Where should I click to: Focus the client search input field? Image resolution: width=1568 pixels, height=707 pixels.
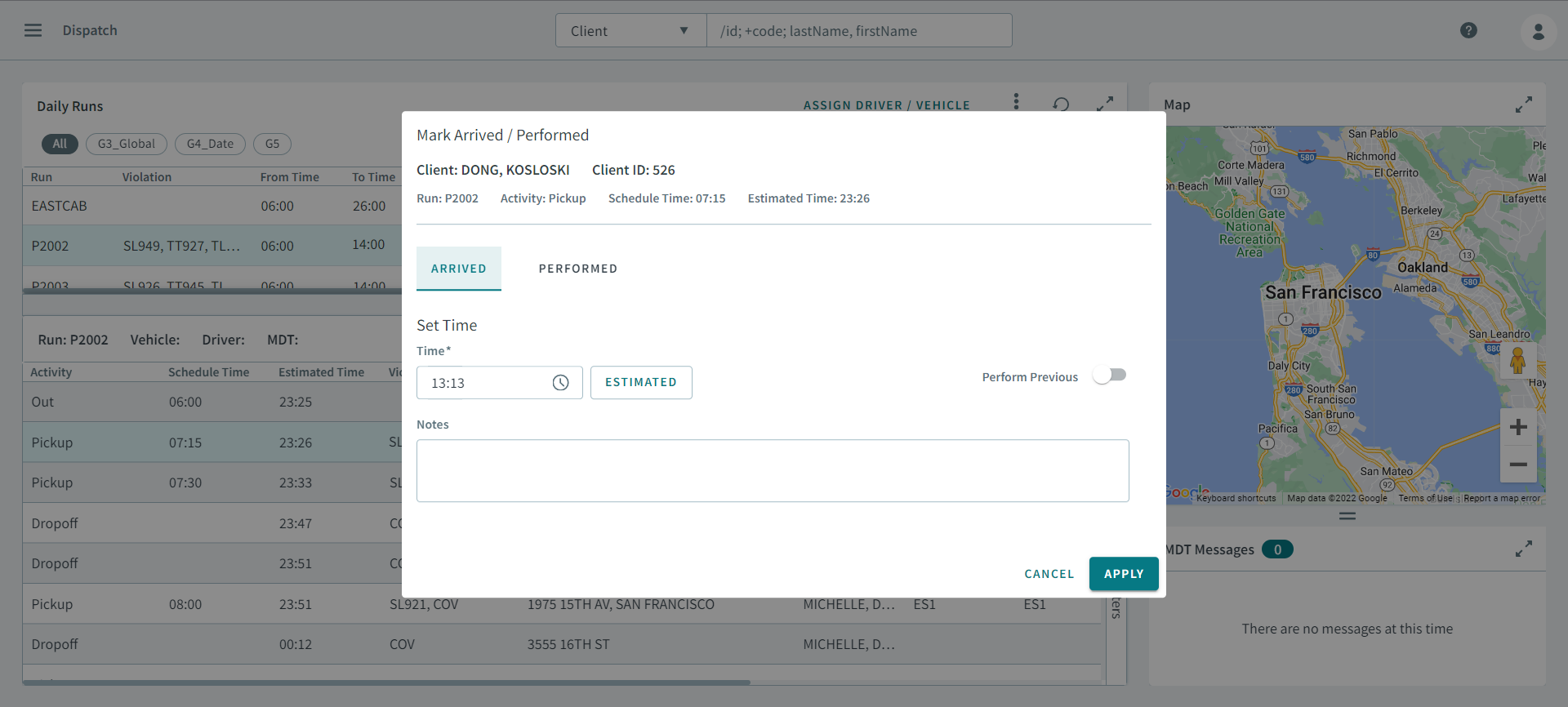click(859, 31)
